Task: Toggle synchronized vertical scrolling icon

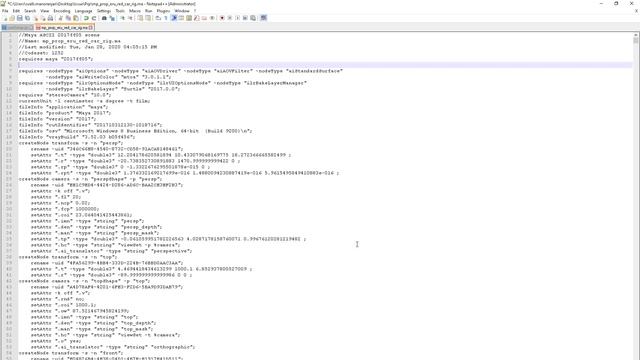Action: point(140,18)
